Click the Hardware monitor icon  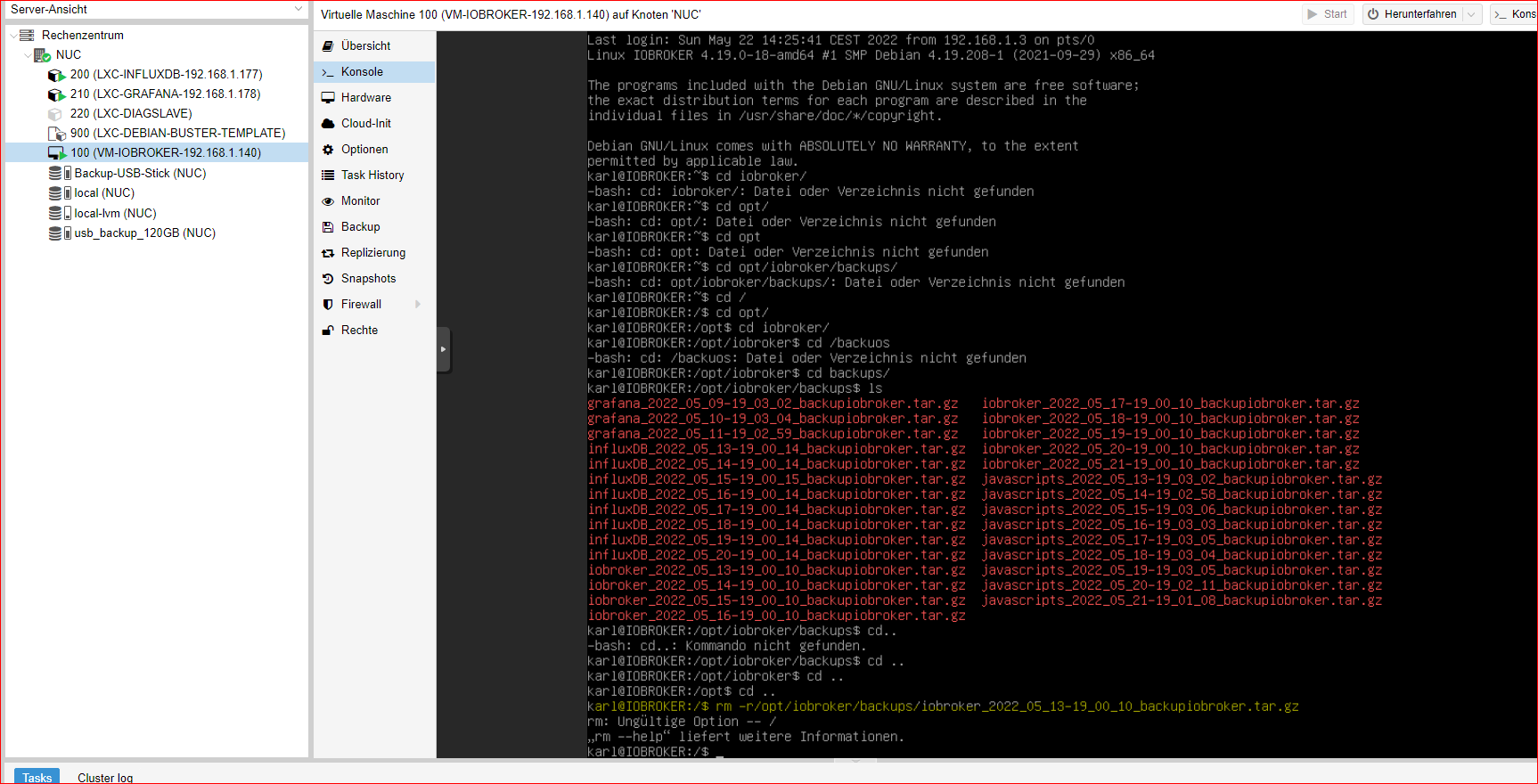[x=328, y=98]
